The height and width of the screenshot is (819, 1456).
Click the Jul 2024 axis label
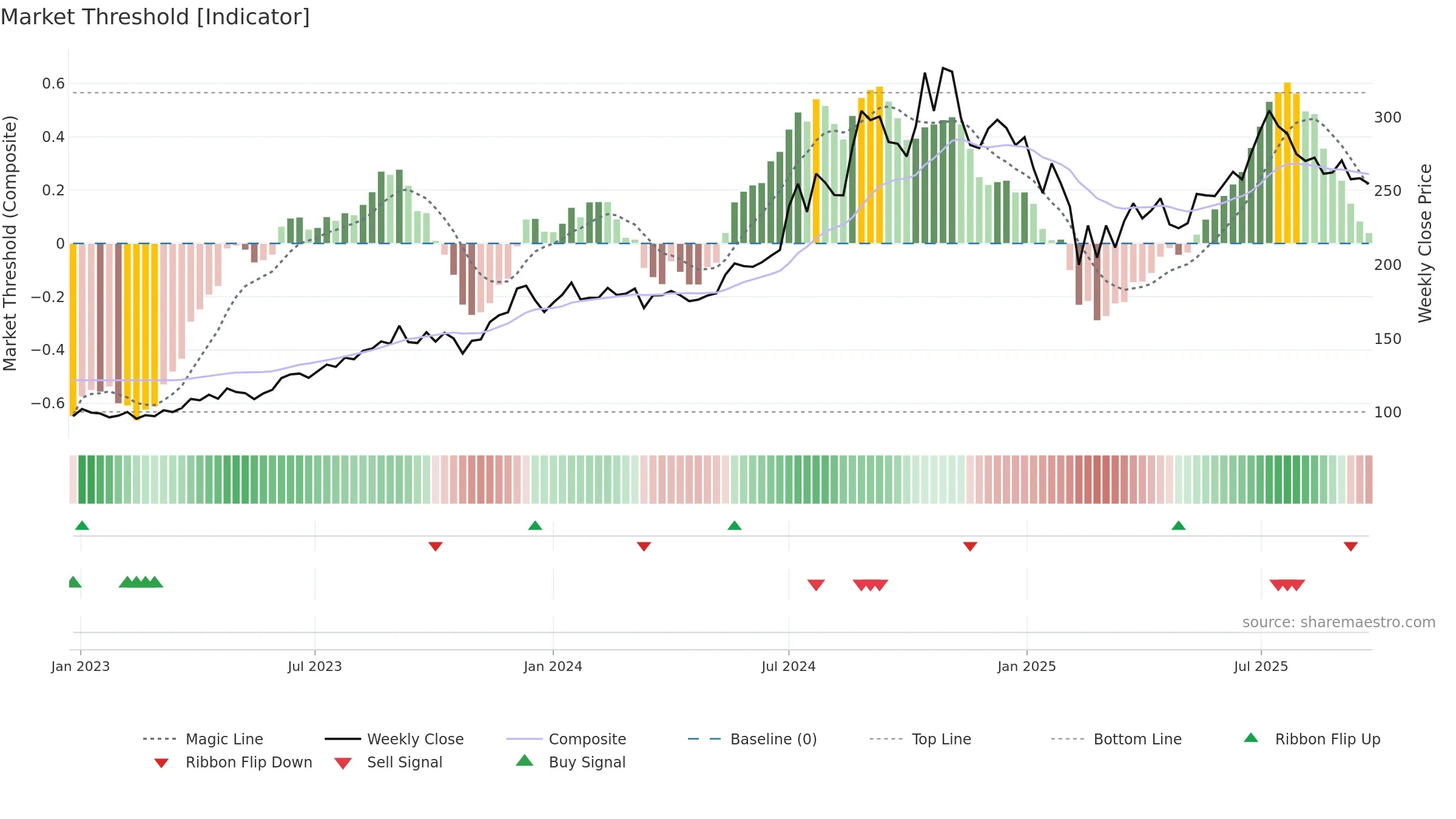click(789, 667)
